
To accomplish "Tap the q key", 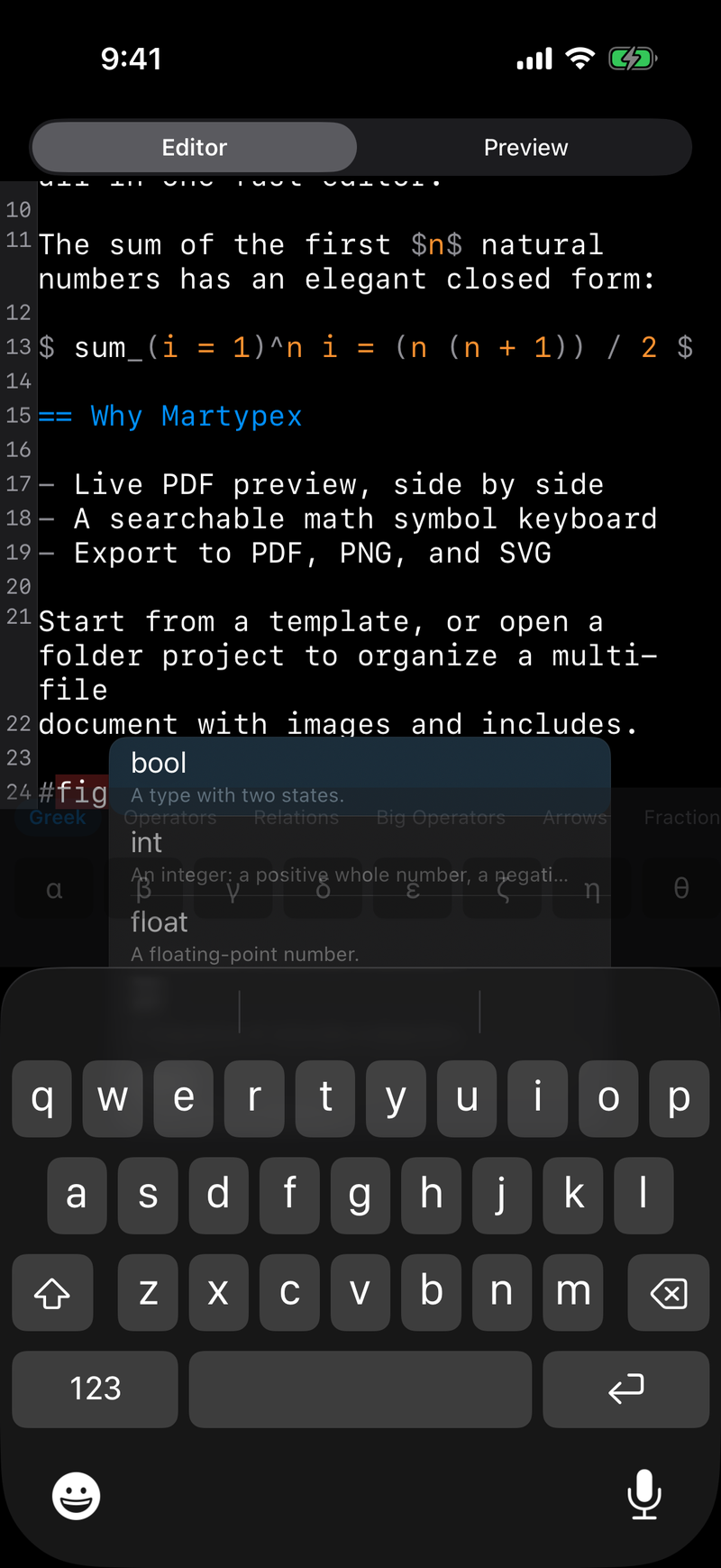I will [x=42, y=1098].
